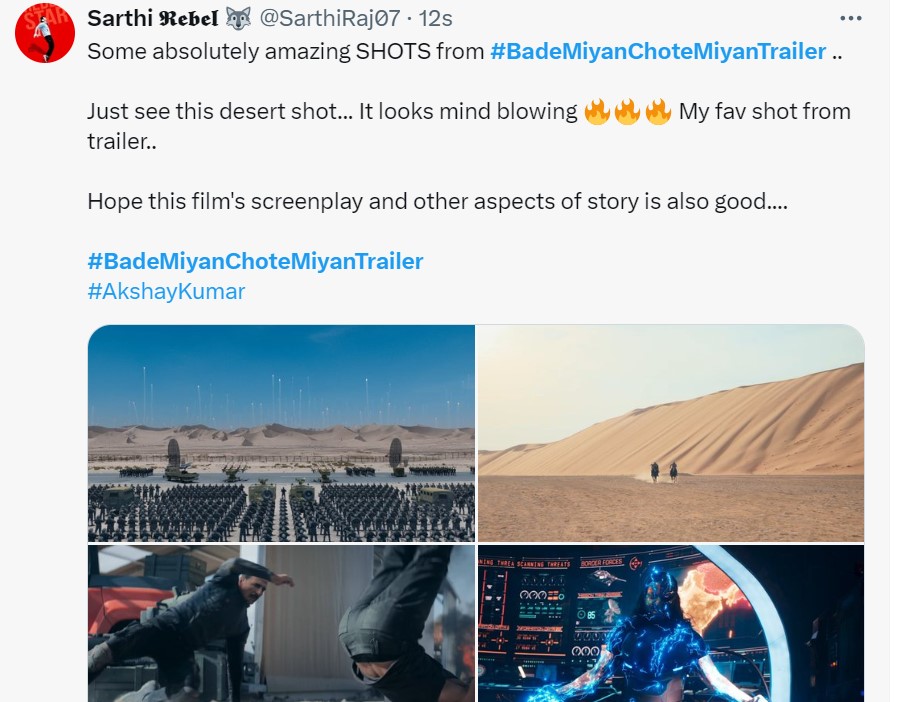
Task: Click the wolf emoji beside the display name
Action: 237,19
